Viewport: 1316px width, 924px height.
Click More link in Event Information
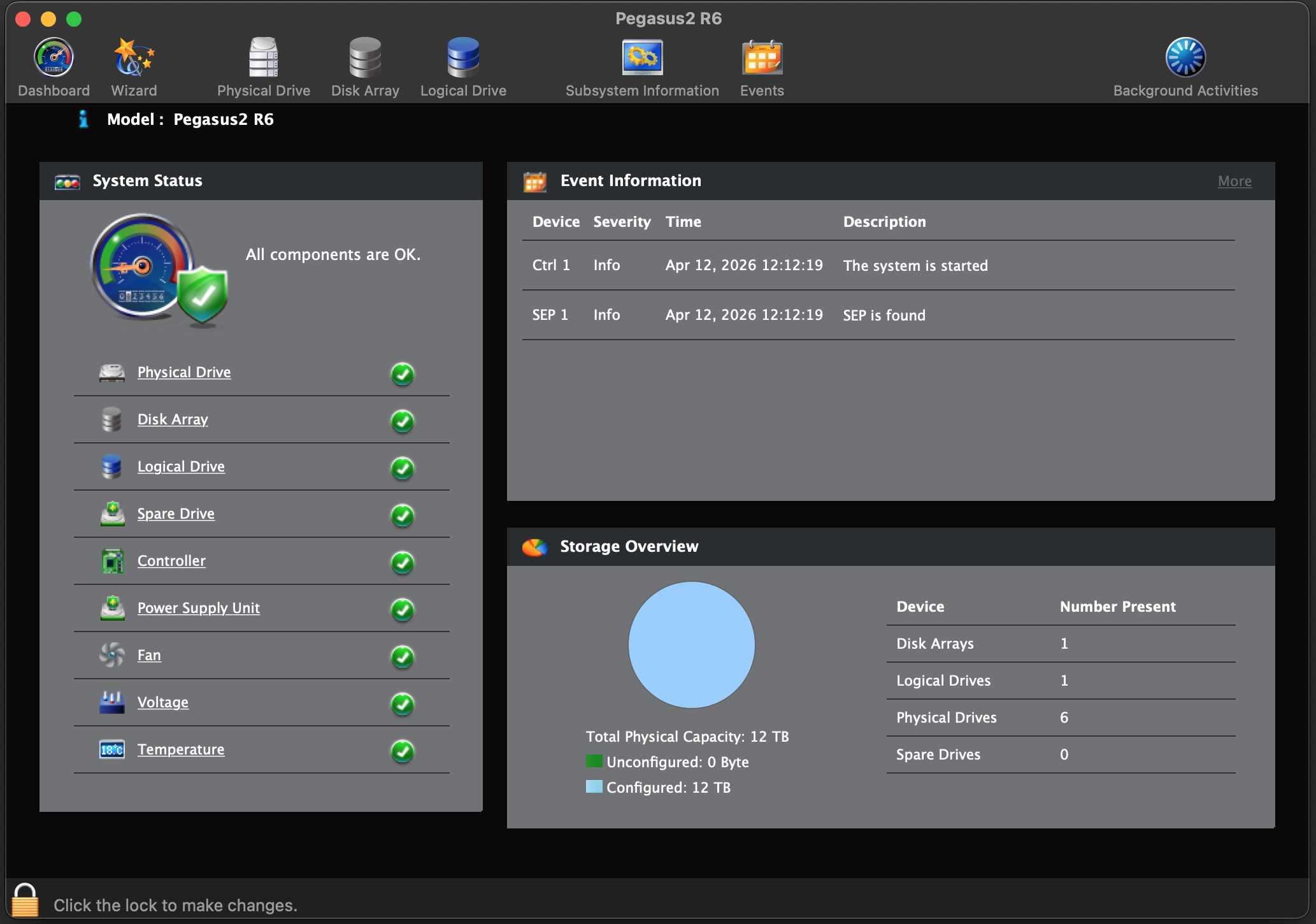point(1234,181)
